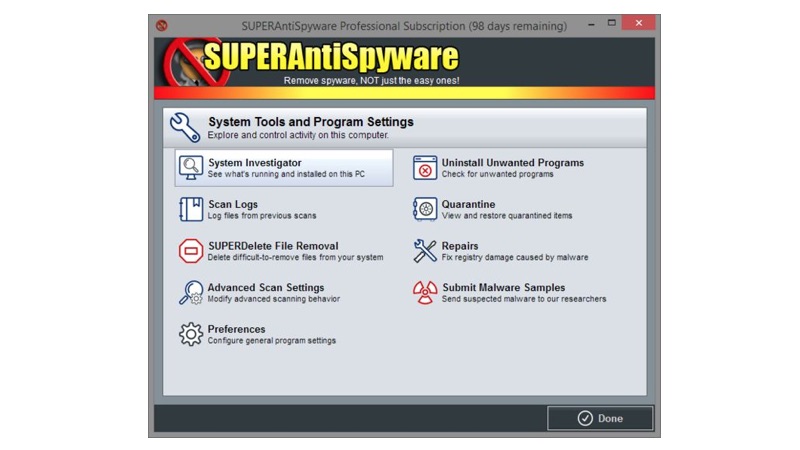Click 'View and restore quarantined items' text
Image resolution: width=800 pixels, height=450 pixels.
[507, 216]
